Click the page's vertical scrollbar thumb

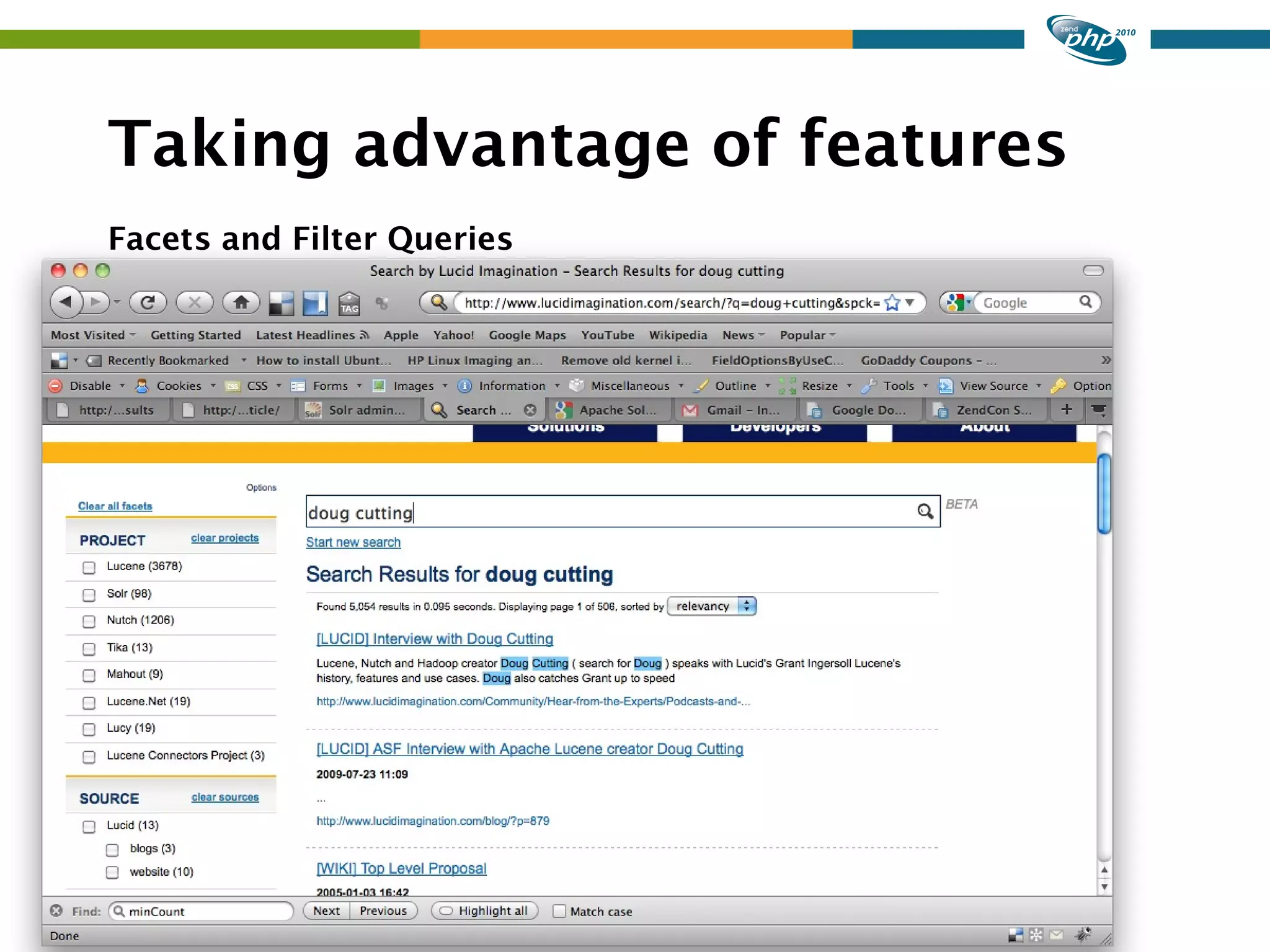click(x=1104, y=493)
